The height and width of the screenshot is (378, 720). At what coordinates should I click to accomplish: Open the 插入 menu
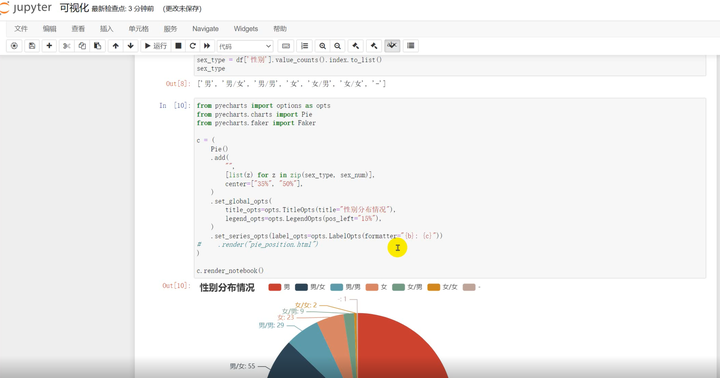click(x=107, y=28)
